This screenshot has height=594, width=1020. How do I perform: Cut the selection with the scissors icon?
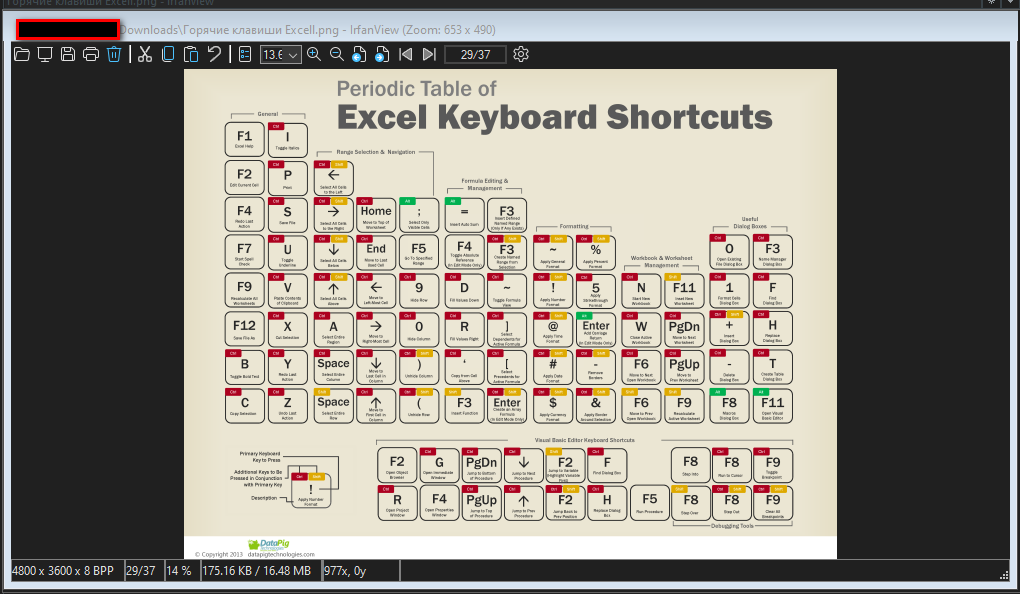pyautogui.click(x=145, y=55)
